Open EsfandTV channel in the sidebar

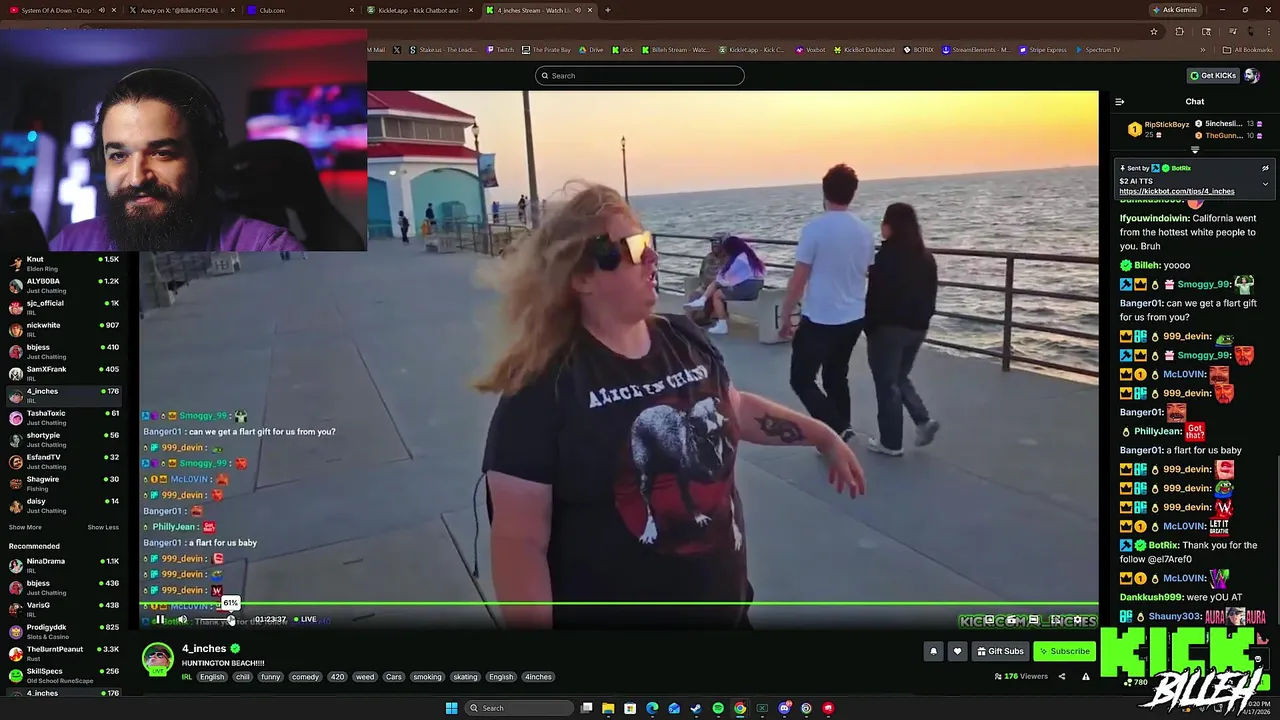pos(63,461)
